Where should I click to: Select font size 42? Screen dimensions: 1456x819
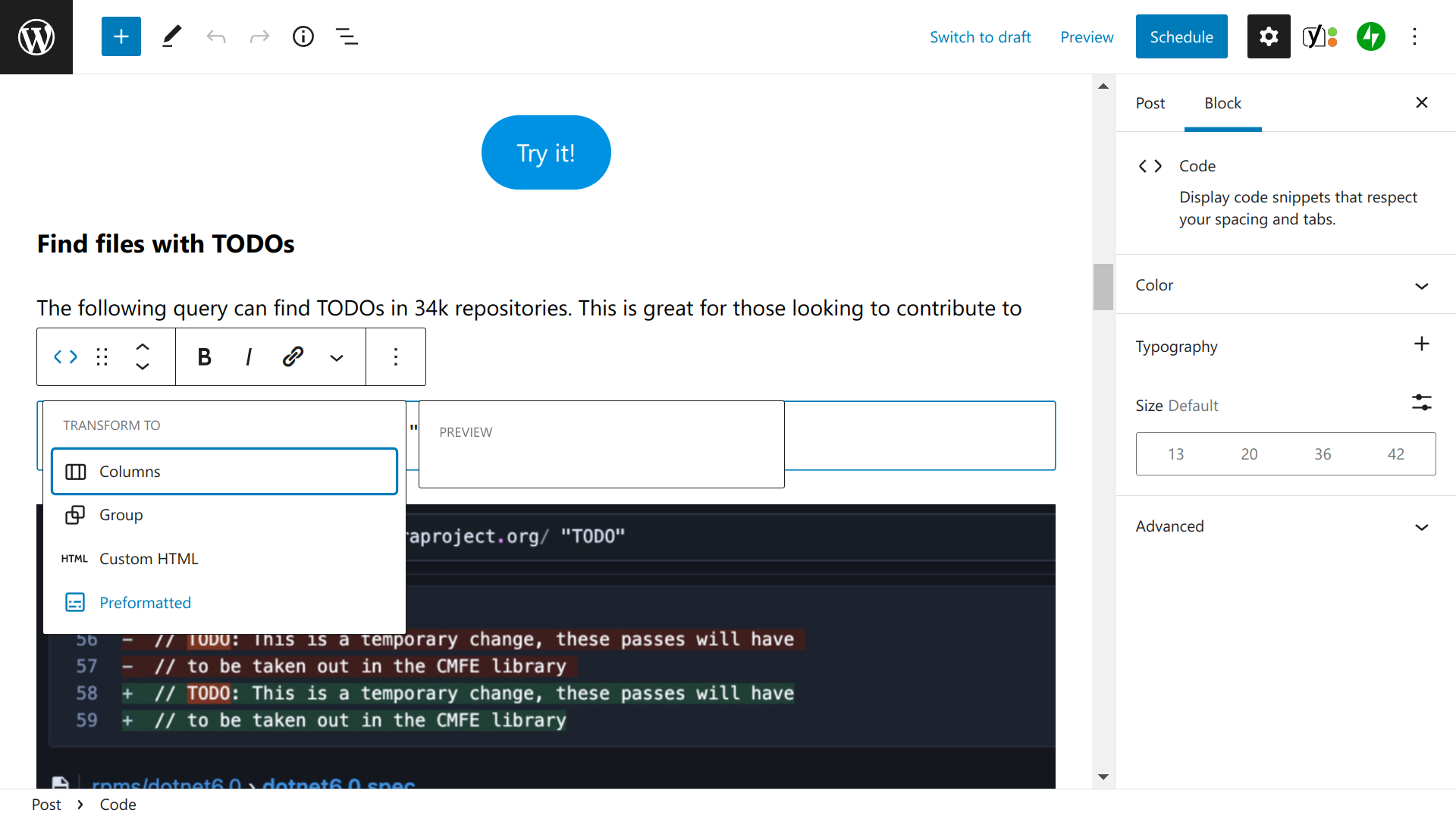tap(1396, 454)
